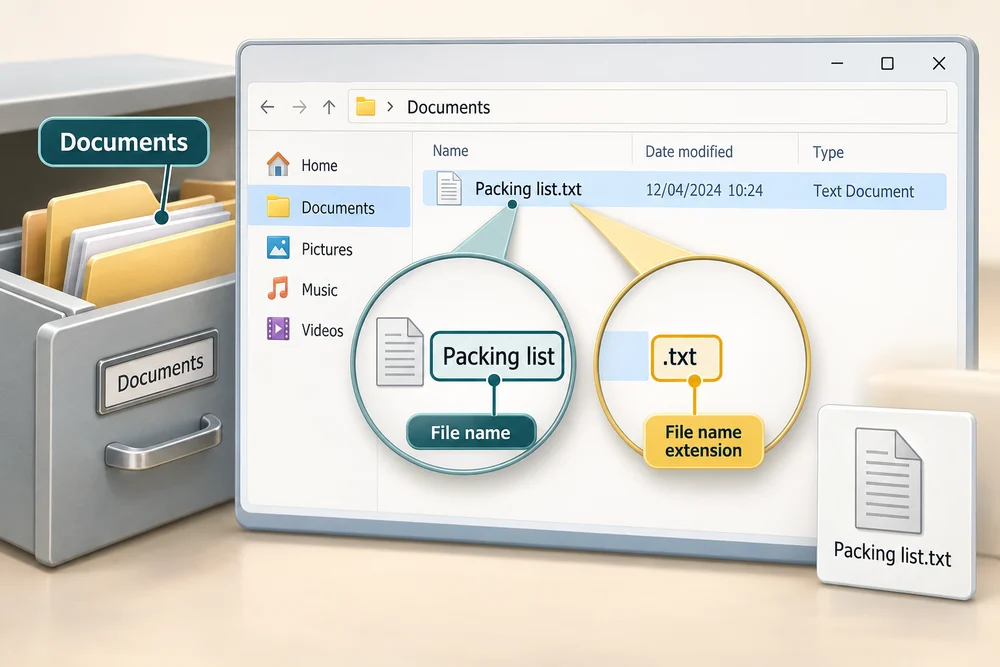This screenshot has width=1000, height=667.
Task: Click the large document icon on desktop card
Action: click(888, 481)
